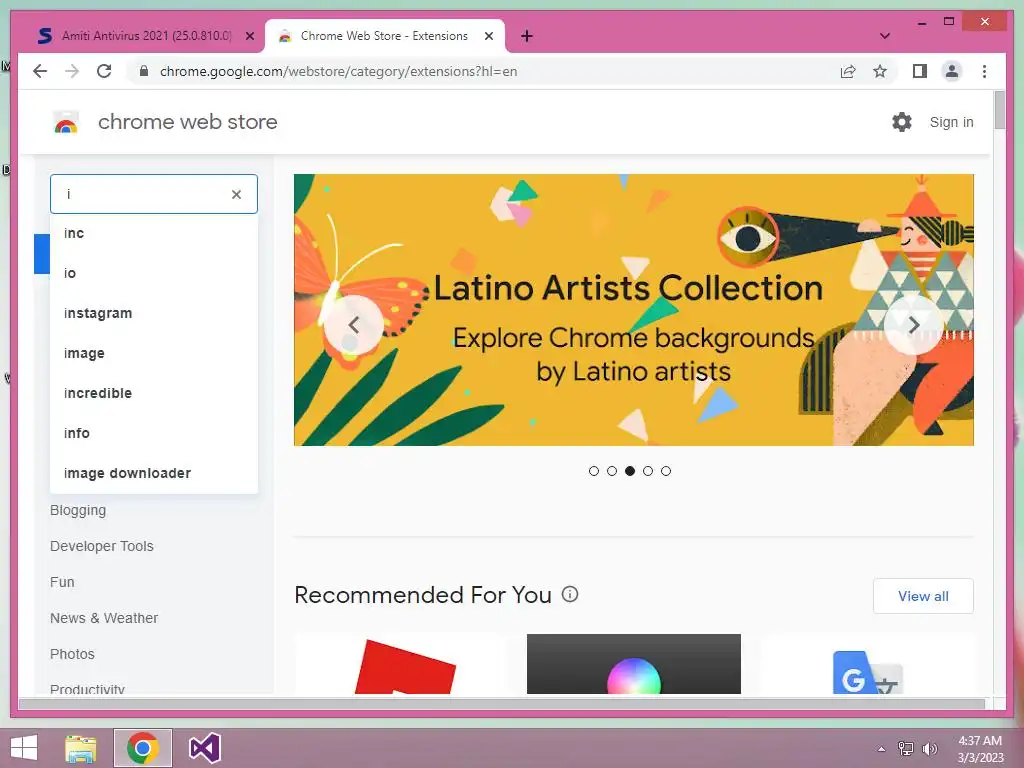
Task: Bookmark this tab with star icon
Action: click(x=880, y=71)
